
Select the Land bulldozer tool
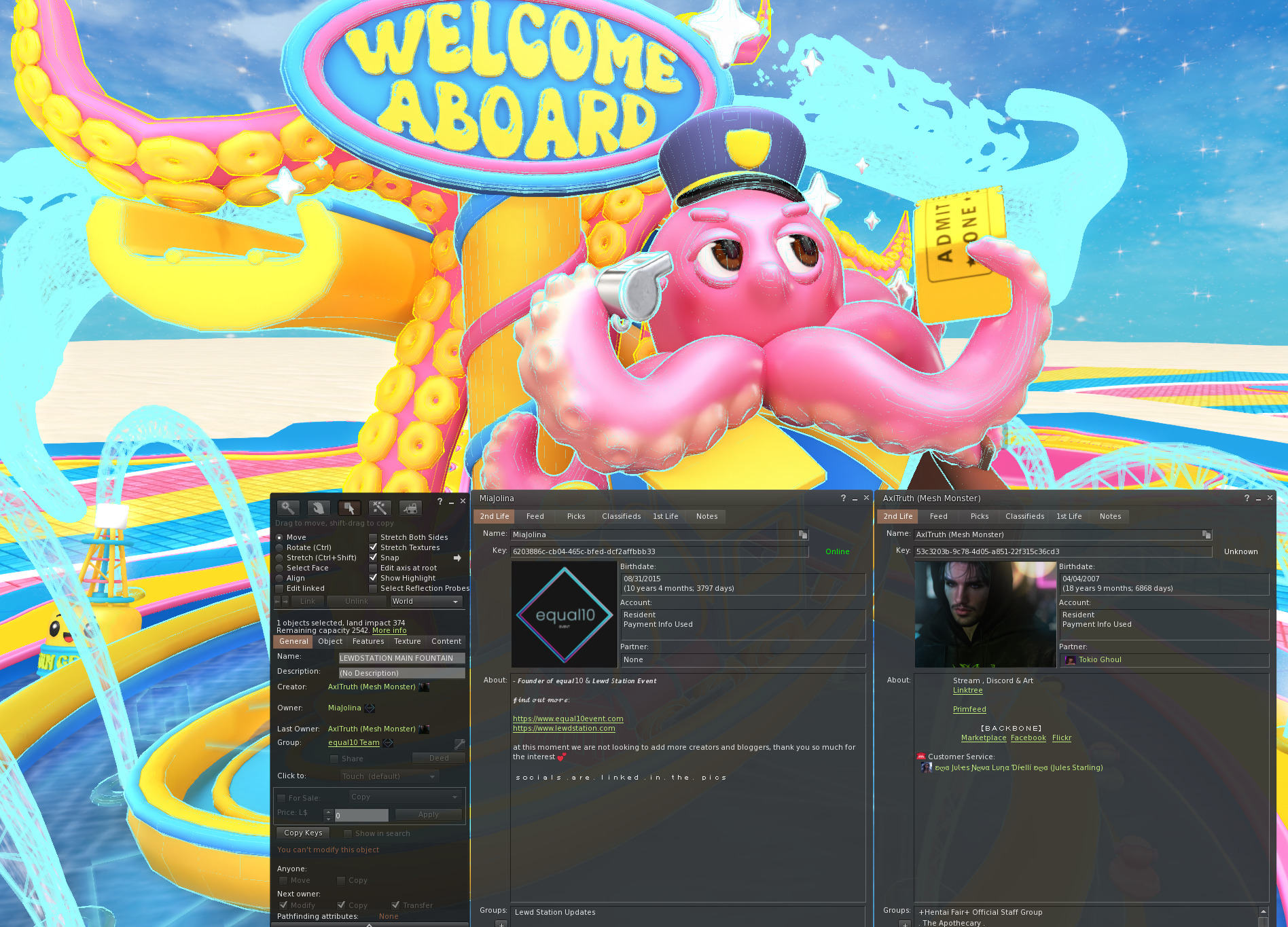pos(410,508)
